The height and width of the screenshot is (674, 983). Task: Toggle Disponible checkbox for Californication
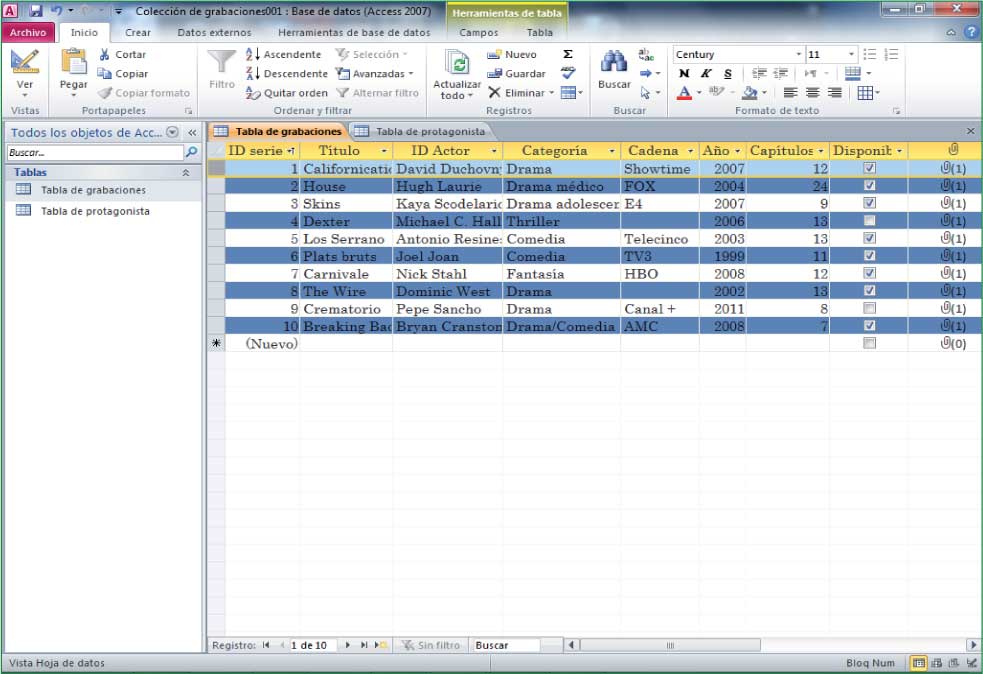coord(869,168)
